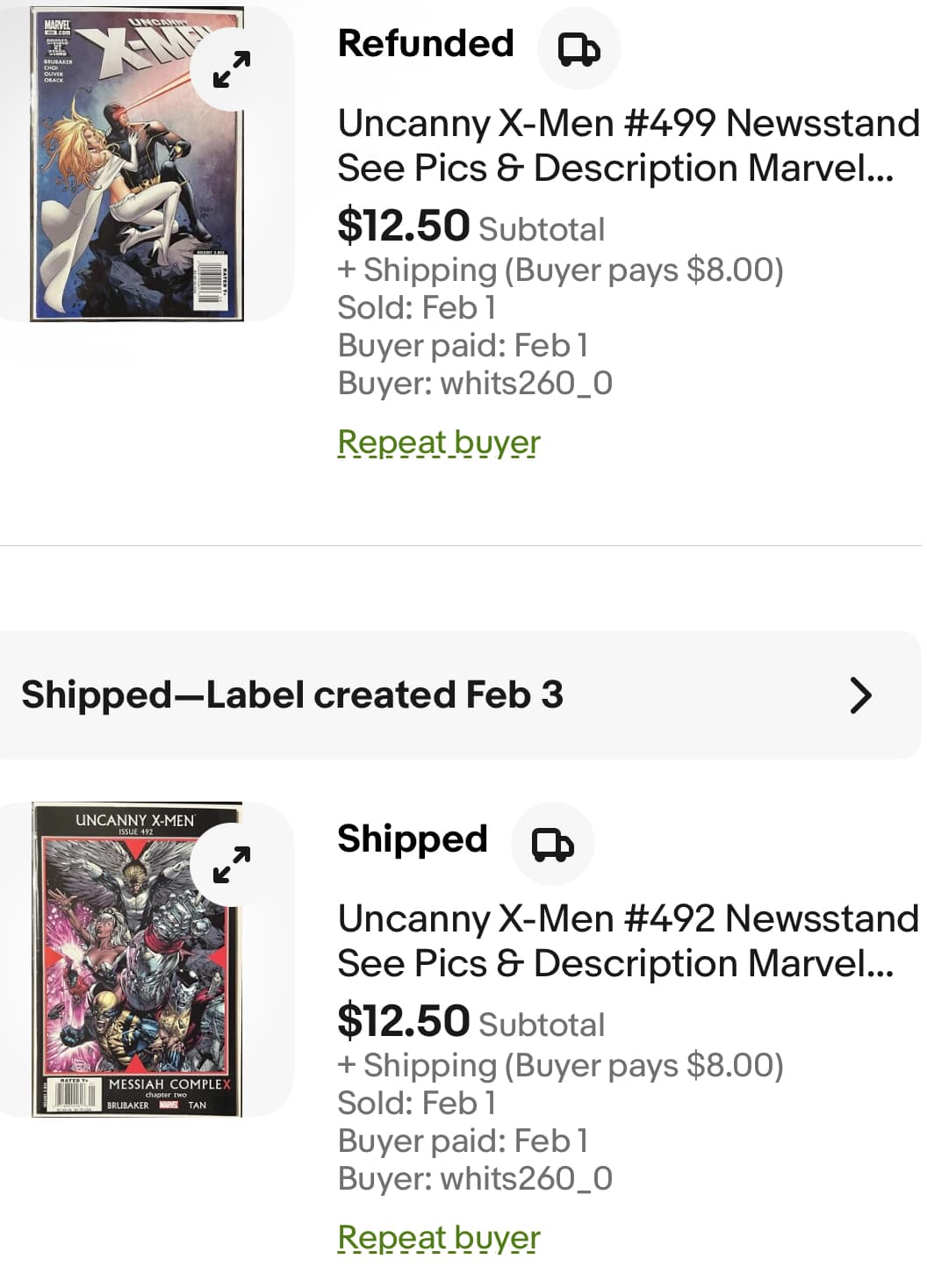Tap the $12.50 subtotal on refunded order
Screen dimensions: 927x1288
pos(404,226)
